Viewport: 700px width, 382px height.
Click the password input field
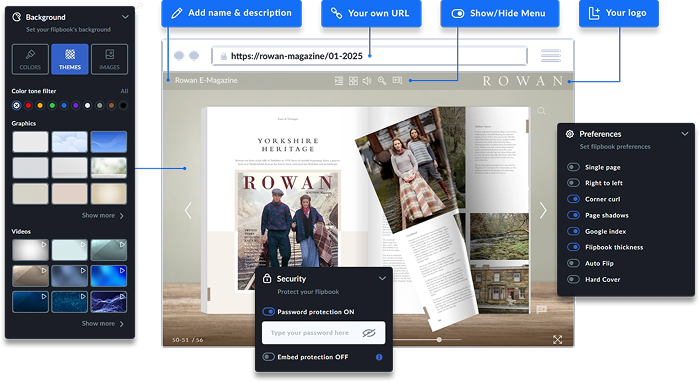pos(324,333)
